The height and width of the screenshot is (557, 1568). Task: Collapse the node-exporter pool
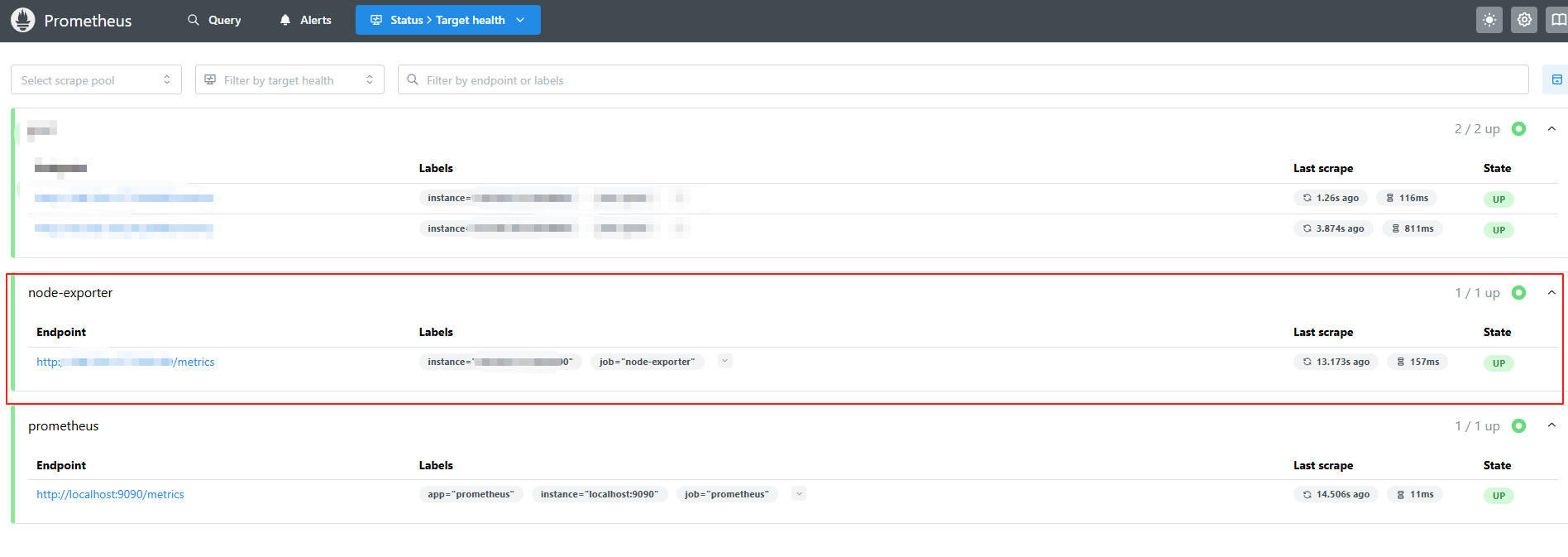tap(1551, 292)
